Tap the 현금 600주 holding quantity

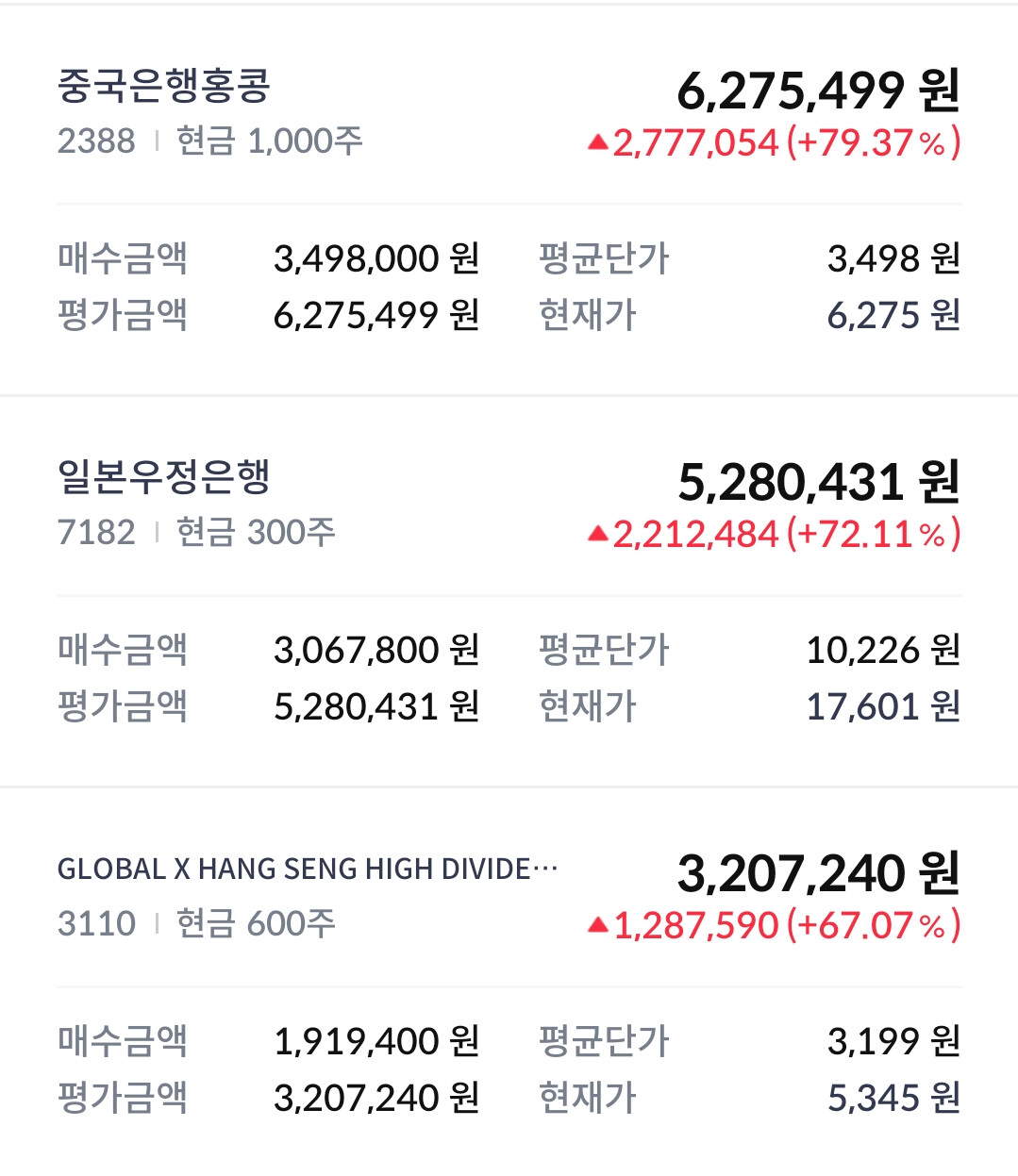[x=256, y=924]
